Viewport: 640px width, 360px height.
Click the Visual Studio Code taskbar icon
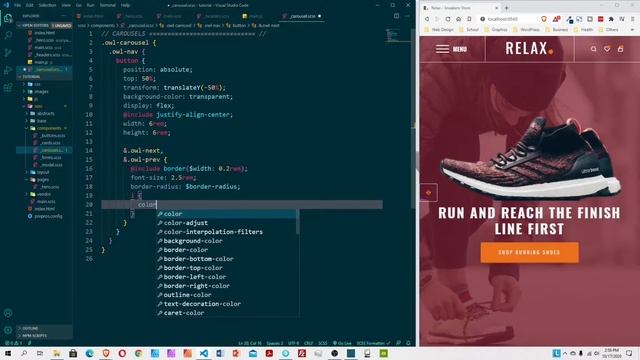coord(204,353)
